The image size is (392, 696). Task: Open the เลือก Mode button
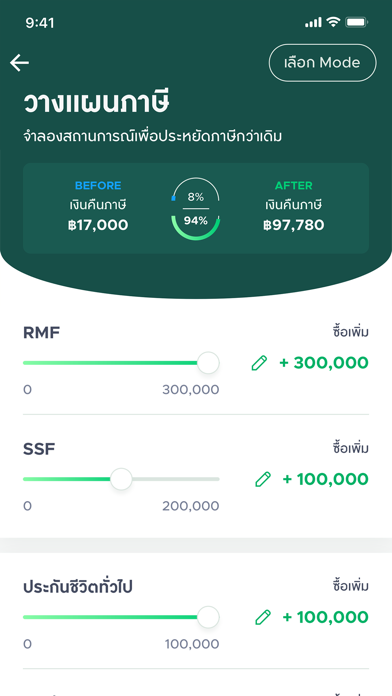(x=322, y=63)
